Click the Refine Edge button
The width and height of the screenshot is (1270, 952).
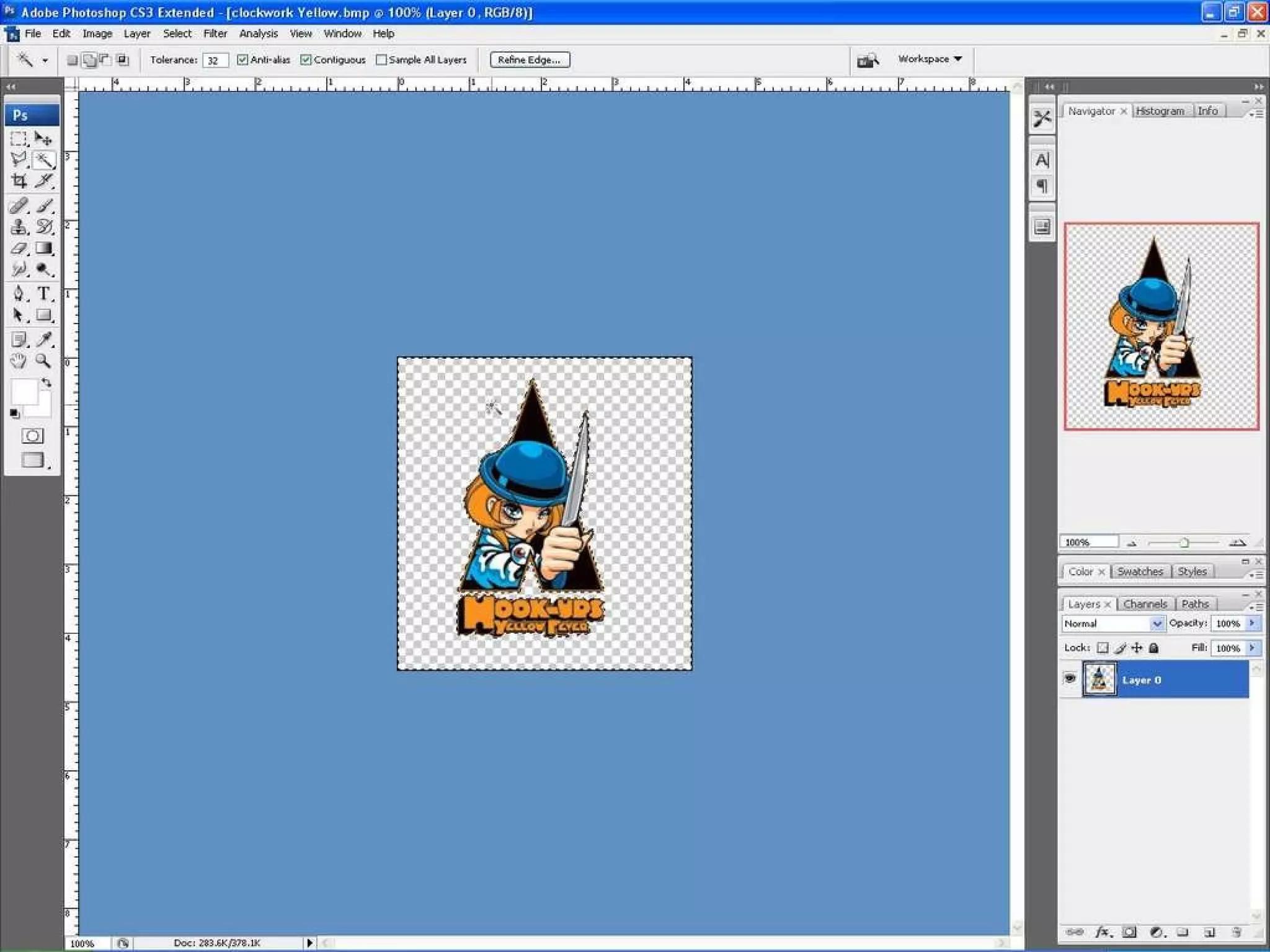530,59
